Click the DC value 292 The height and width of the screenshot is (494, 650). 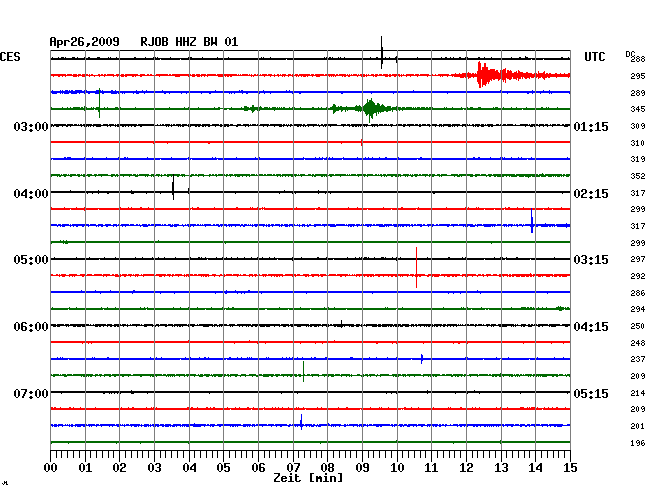[x=638, y=276]
